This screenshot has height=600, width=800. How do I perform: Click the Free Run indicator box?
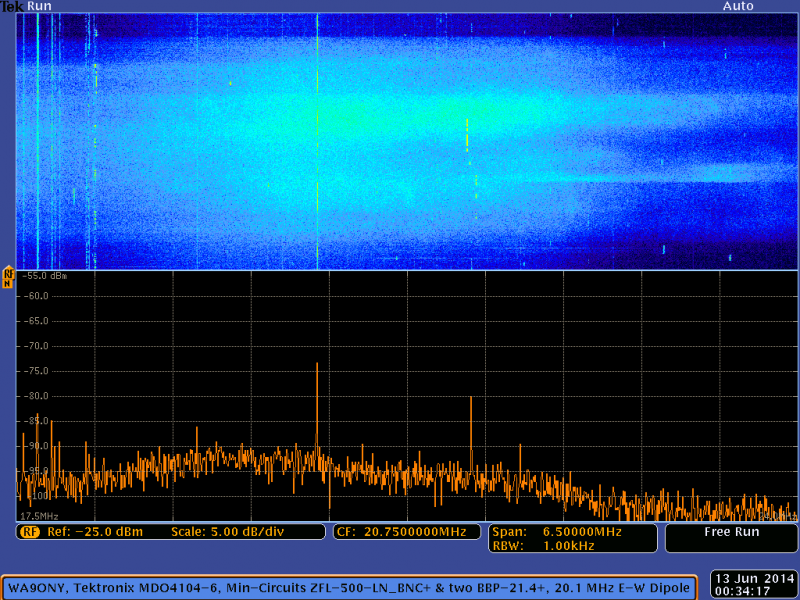731,537
